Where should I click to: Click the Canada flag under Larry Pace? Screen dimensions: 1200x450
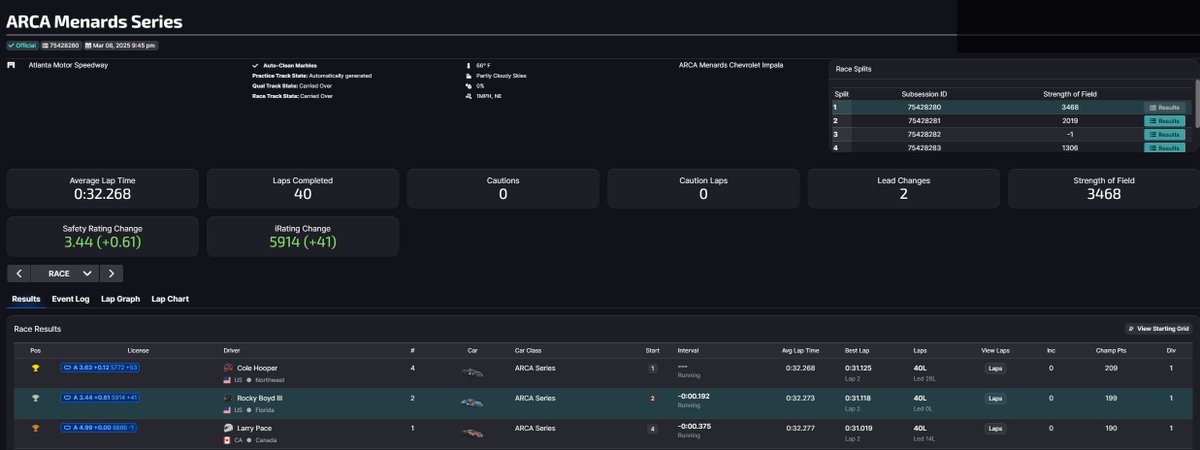(x=228, y=440)
